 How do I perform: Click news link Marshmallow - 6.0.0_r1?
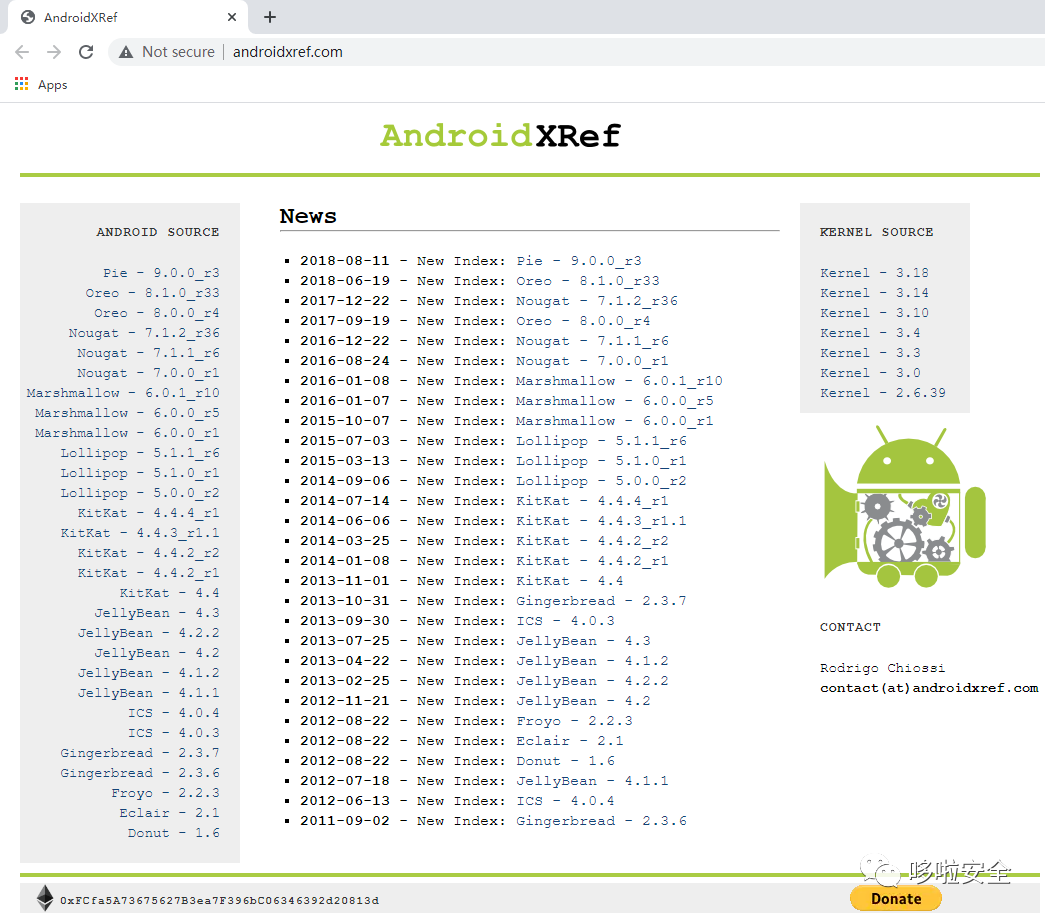(x=614, y=421)
